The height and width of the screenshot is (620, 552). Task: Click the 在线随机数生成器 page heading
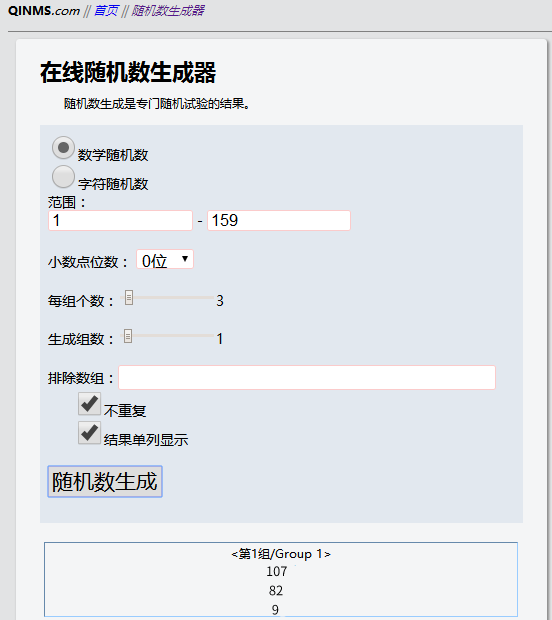point(128,72)
